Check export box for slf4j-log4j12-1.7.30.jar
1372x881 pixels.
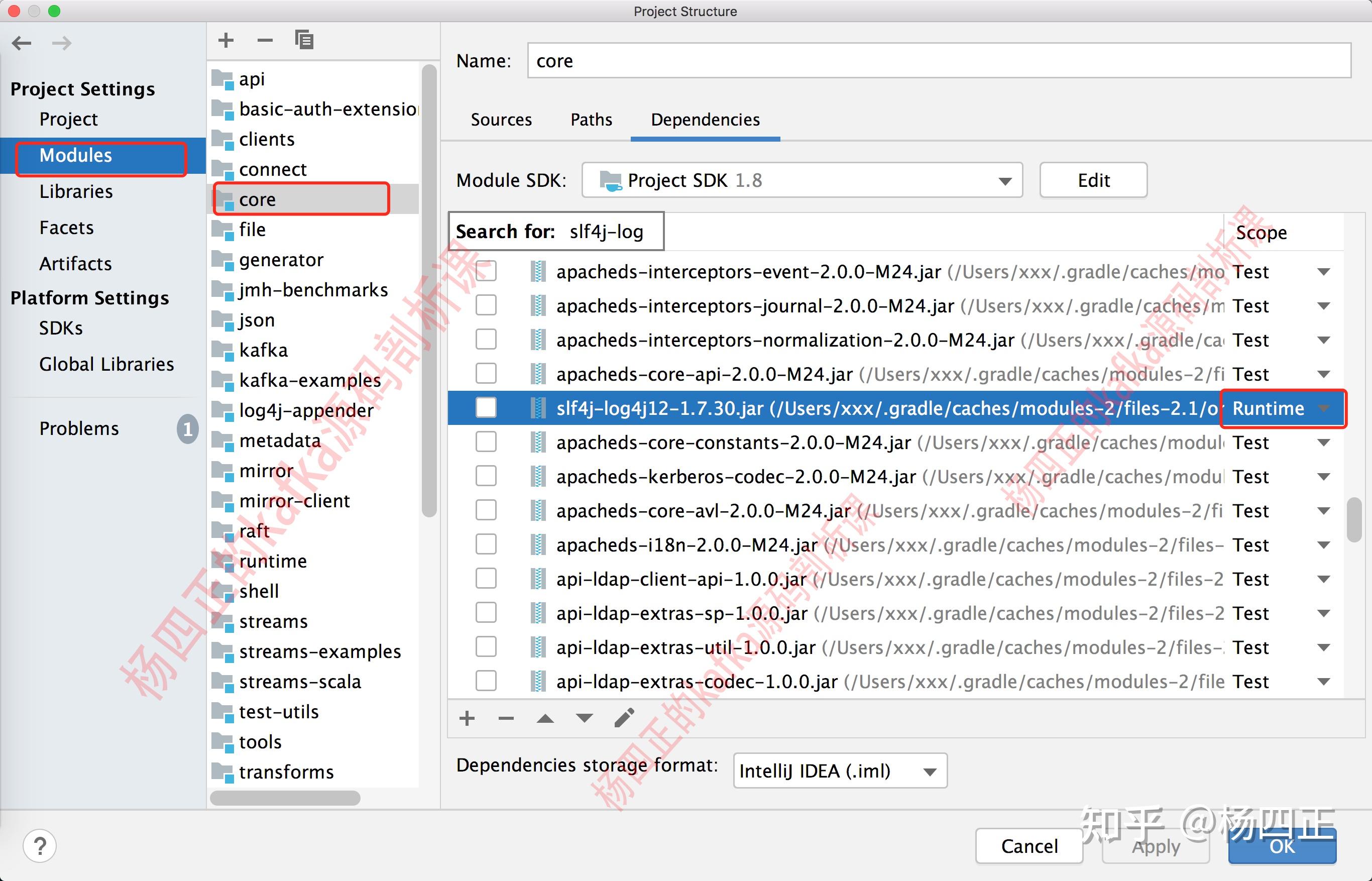coord(486,408)
